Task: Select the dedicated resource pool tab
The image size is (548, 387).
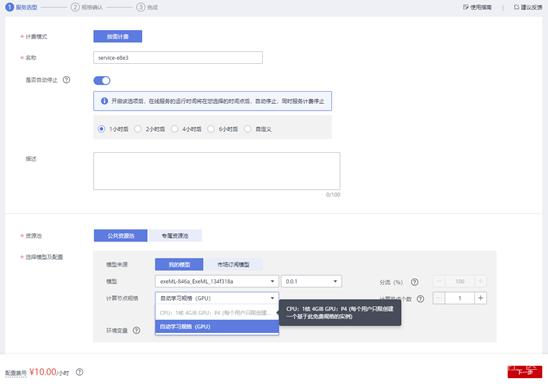Action: pyautogui.click(x=175, y=236)
